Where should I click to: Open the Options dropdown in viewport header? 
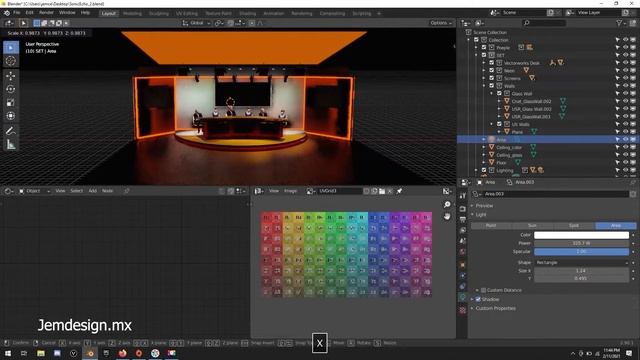tap(441, 23)
